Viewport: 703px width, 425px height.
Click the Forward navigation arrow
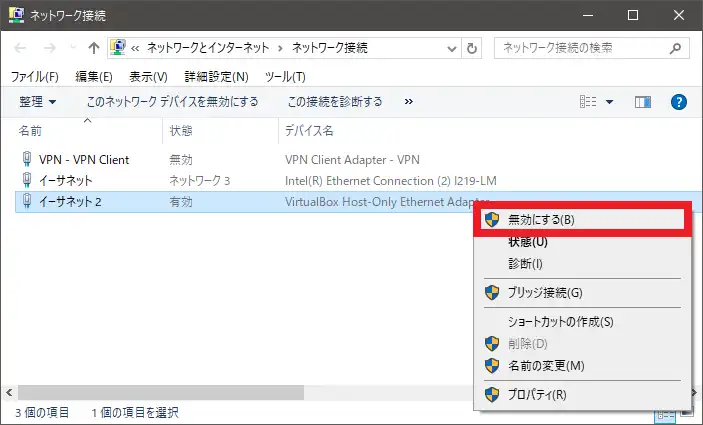(50, 48)
